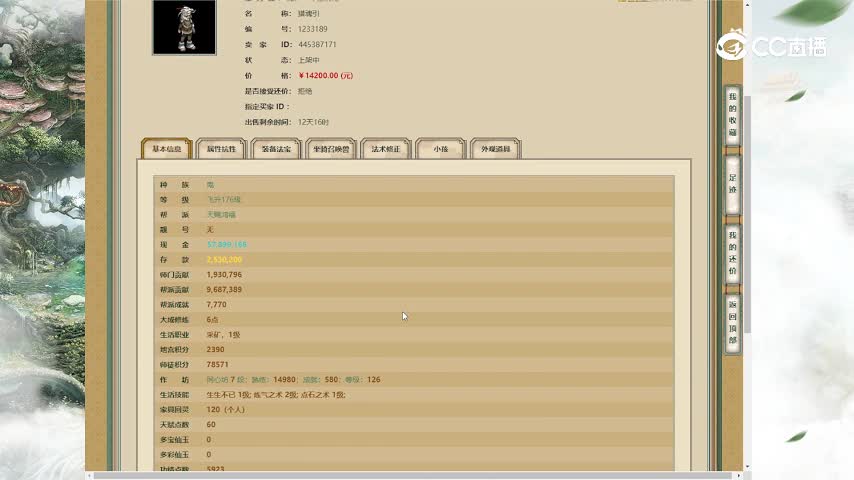Click the 师徒积分 value 78571
Viewport: 854px width, 480px height.
click(x=217, y=364)
